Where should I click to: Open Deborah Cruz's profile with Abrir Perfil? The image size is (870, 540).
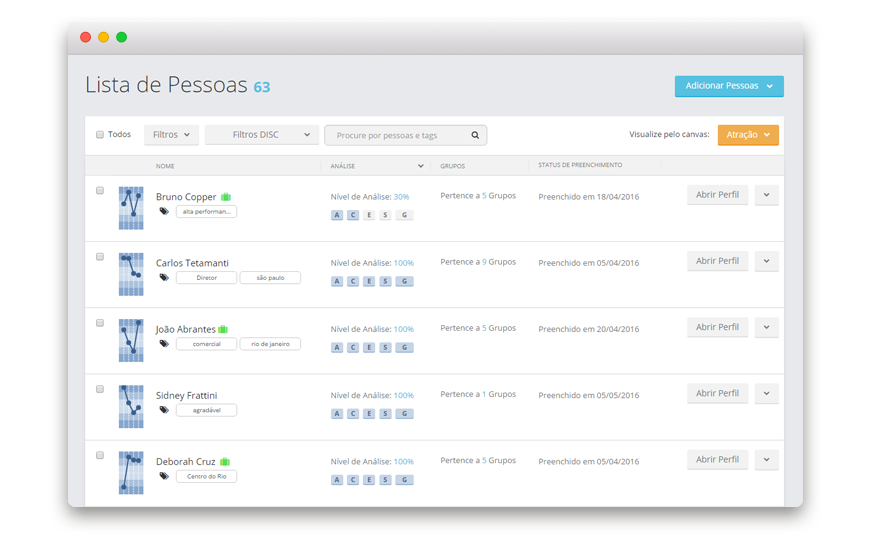[x=717, y=460]
